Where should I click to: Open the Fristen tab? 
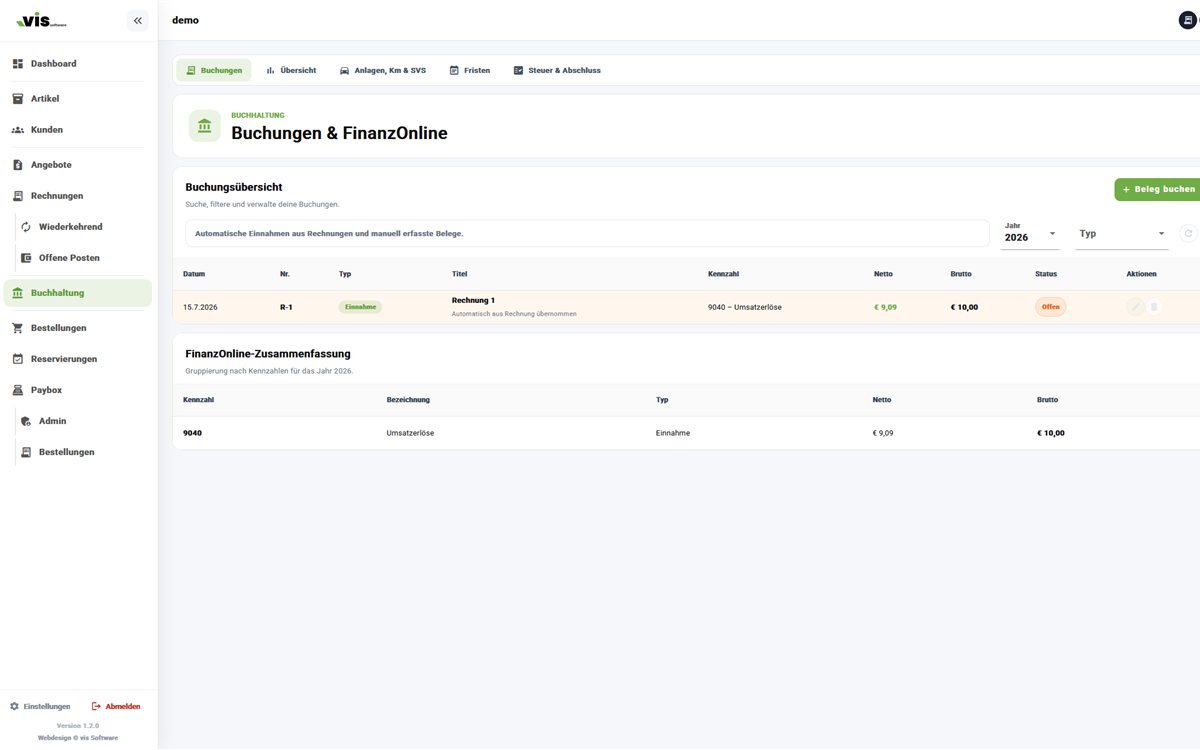click(470, 70)
